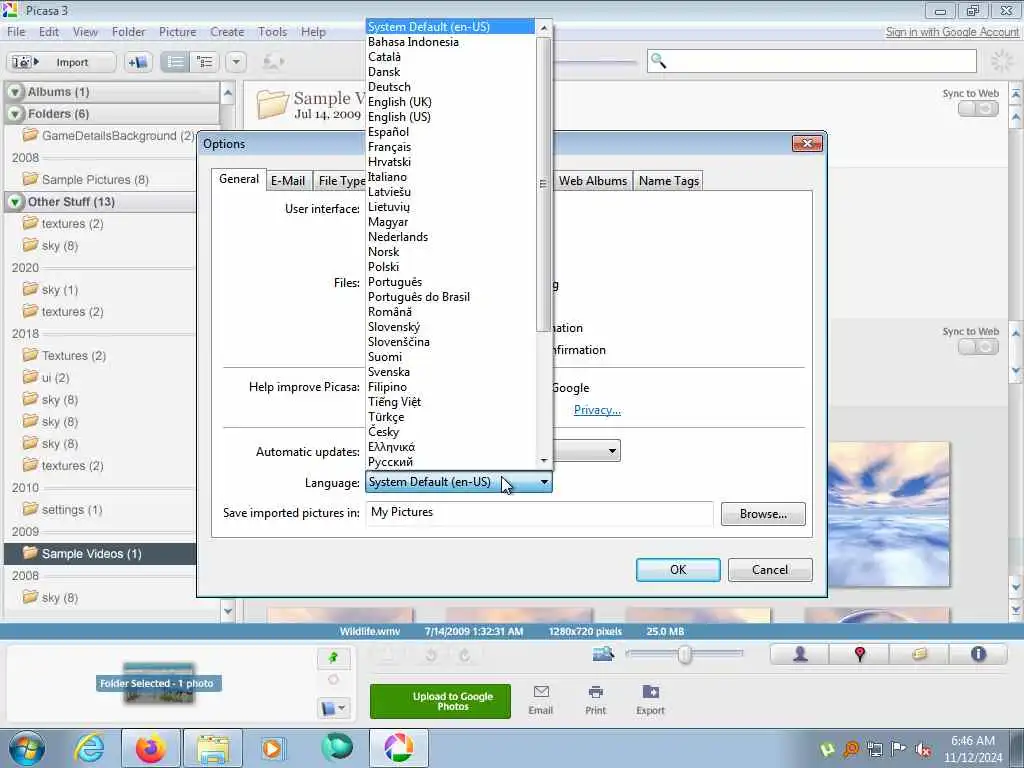The height and width of the screenshot is (768, 1024).
Task: Open the view filter dropdown arrow in toolbar
Action: (236, 62)
